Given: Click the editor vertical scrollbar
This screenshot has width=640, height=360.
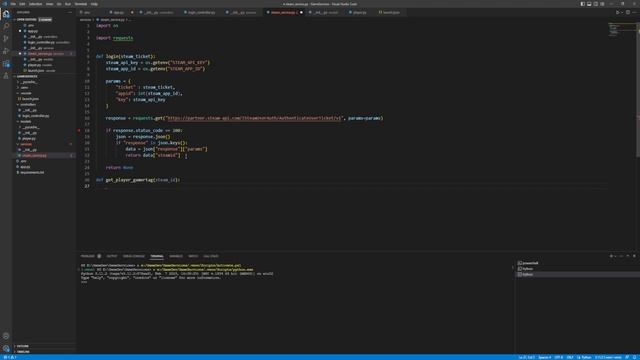Looking at the screenshot, I should (638, 90).
